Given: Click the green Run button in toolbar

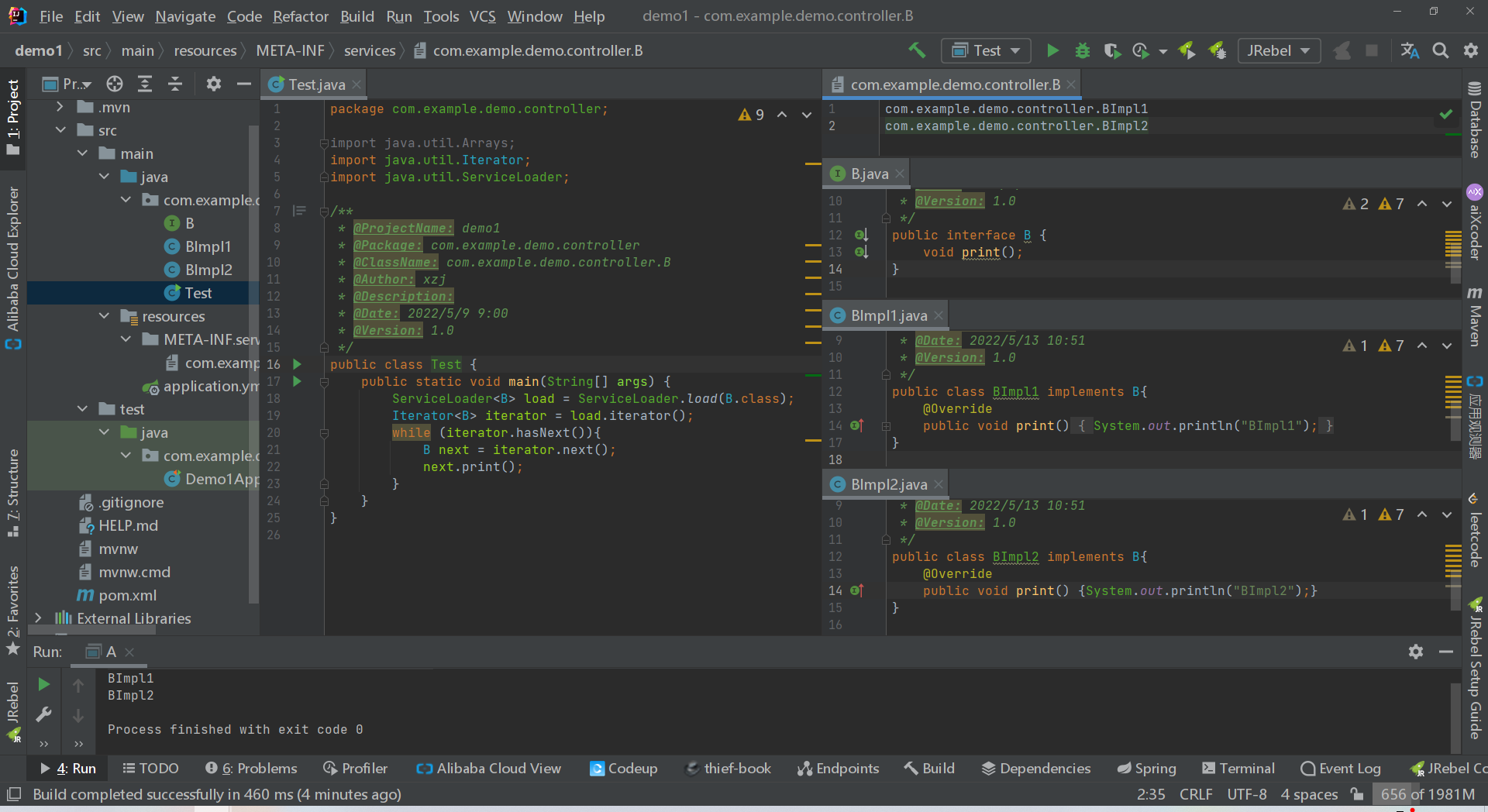Looking at the screenshot, I should coord(1052,51).
